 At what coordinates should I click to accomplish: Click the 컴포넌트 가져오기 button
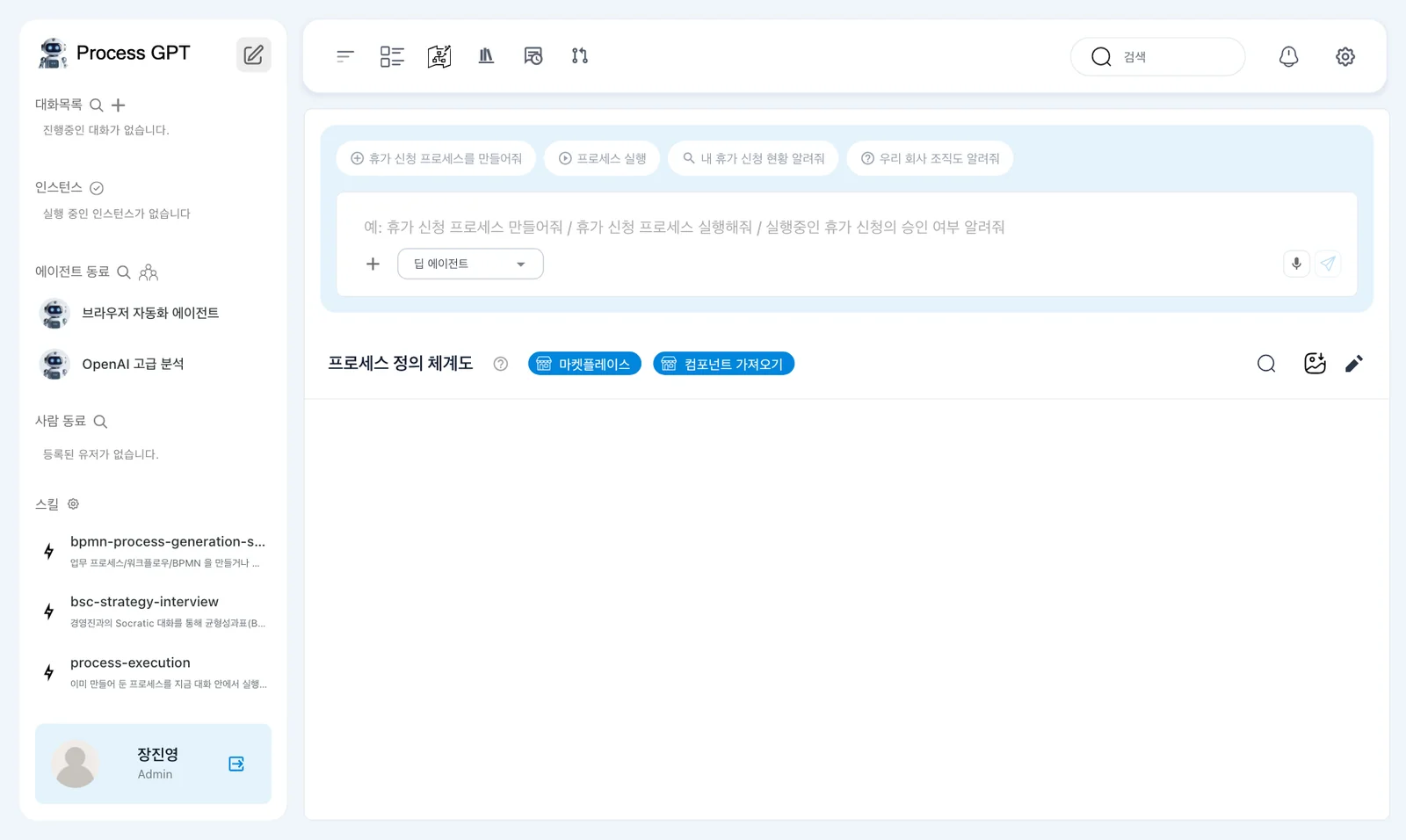click(x=723, y=364)
